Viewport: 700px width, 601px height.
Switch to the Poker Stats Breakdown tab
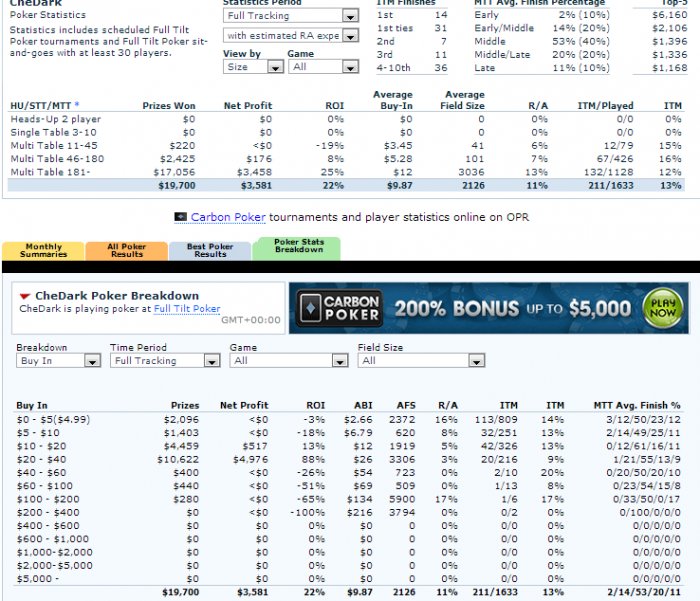coord(298,248)
